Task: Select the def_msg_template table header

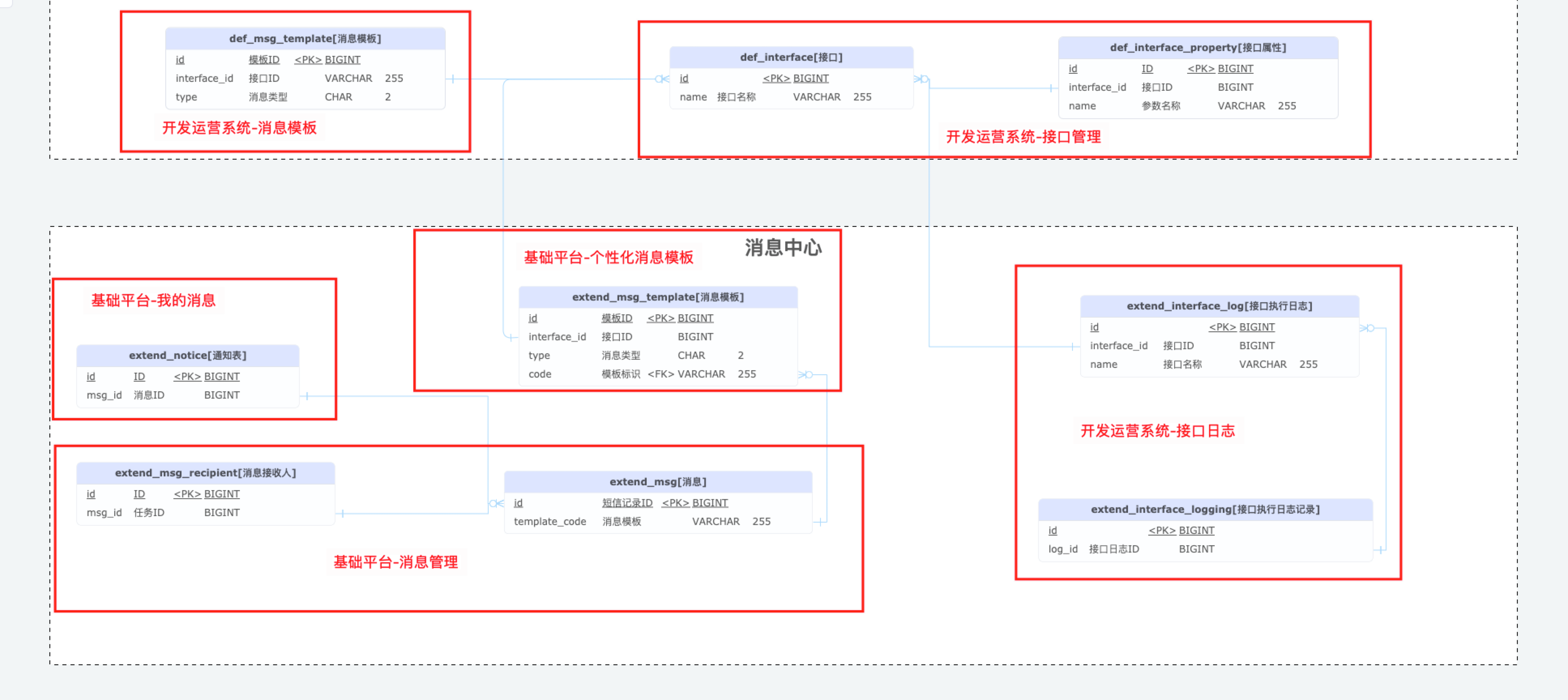Action: pyautogui.click(x=305, y=38)
